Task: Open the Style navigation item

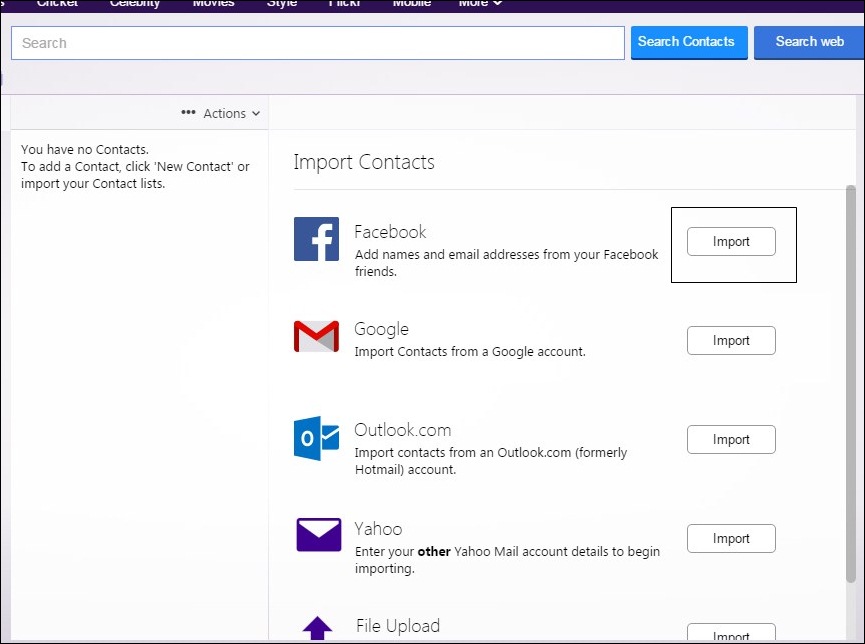Action: [282, 3]
